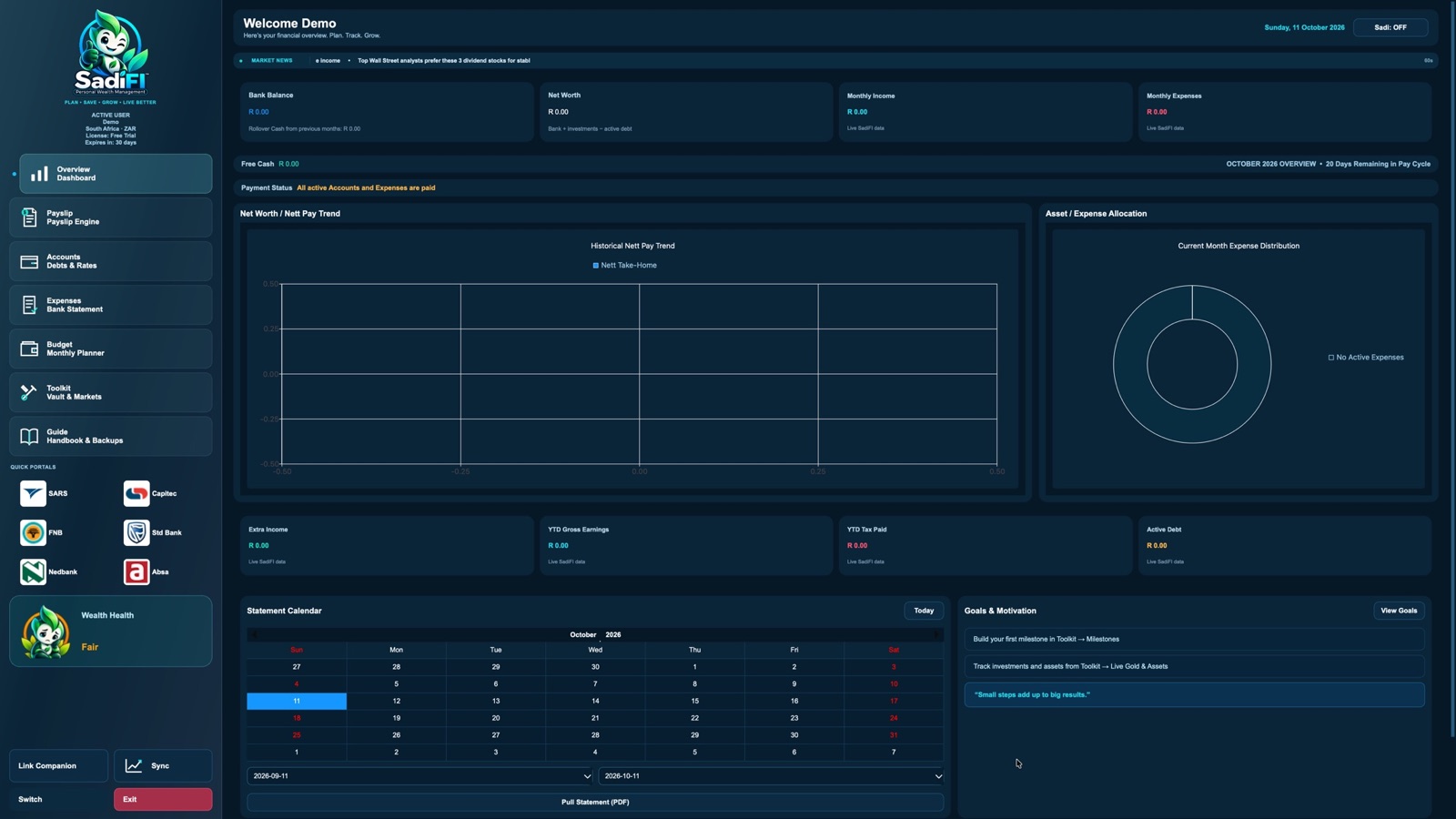
Task: Click the View Goals button
Action: pyautogui.click(x=1399, y=611)
